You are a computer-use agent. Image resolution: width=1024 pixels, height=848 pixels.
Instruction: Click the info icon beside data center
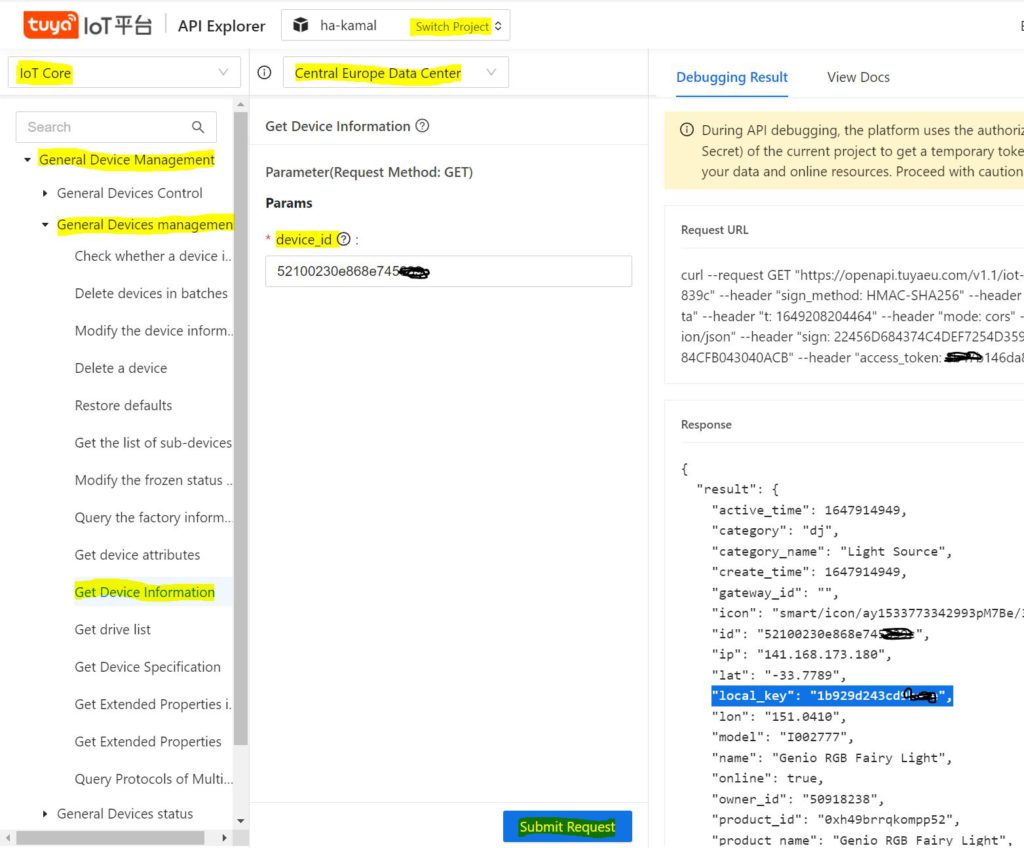(264, 73)
